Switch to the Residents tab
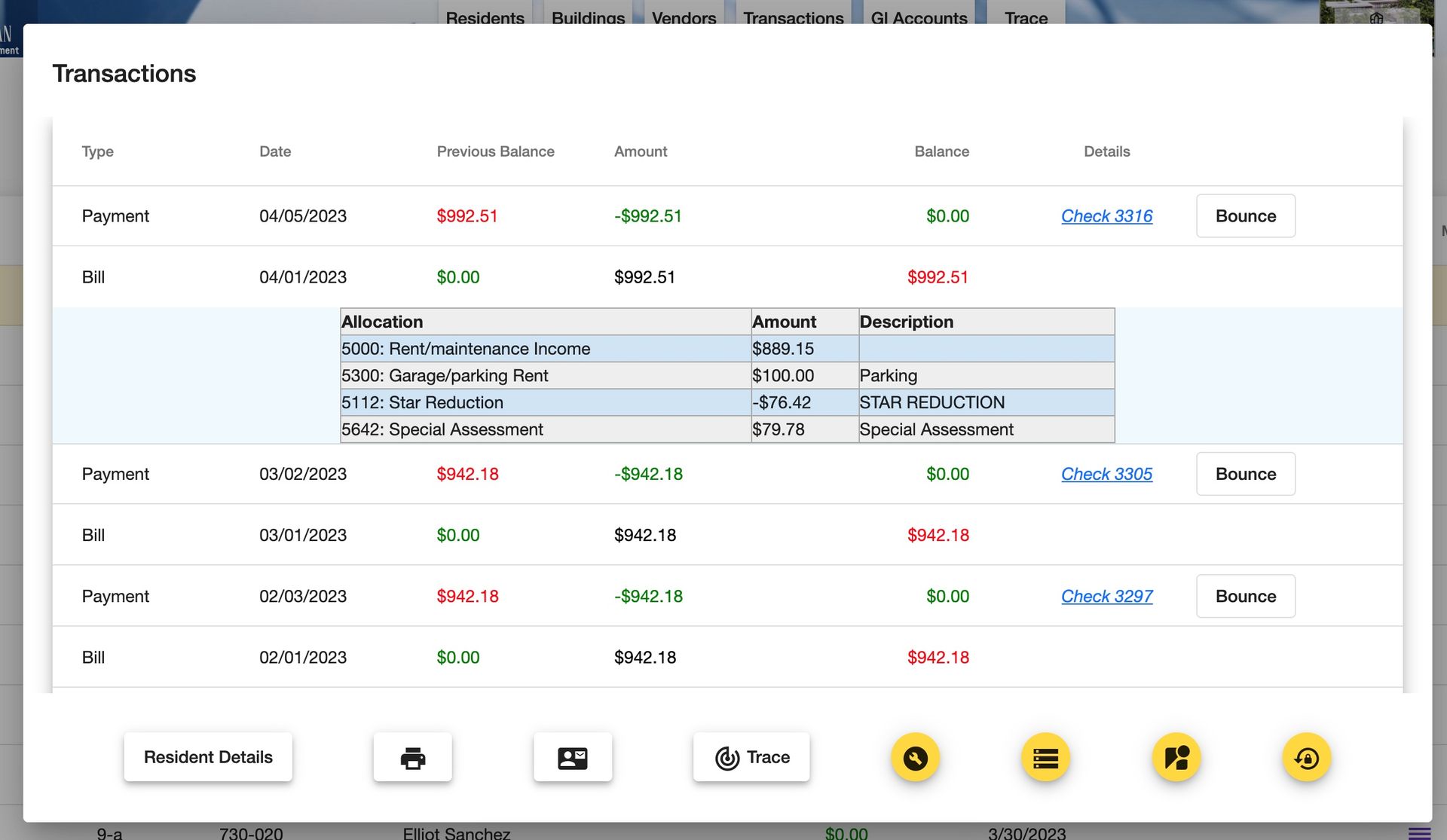The width and height of the screenshot is (1447, 840). click(485, 18)
